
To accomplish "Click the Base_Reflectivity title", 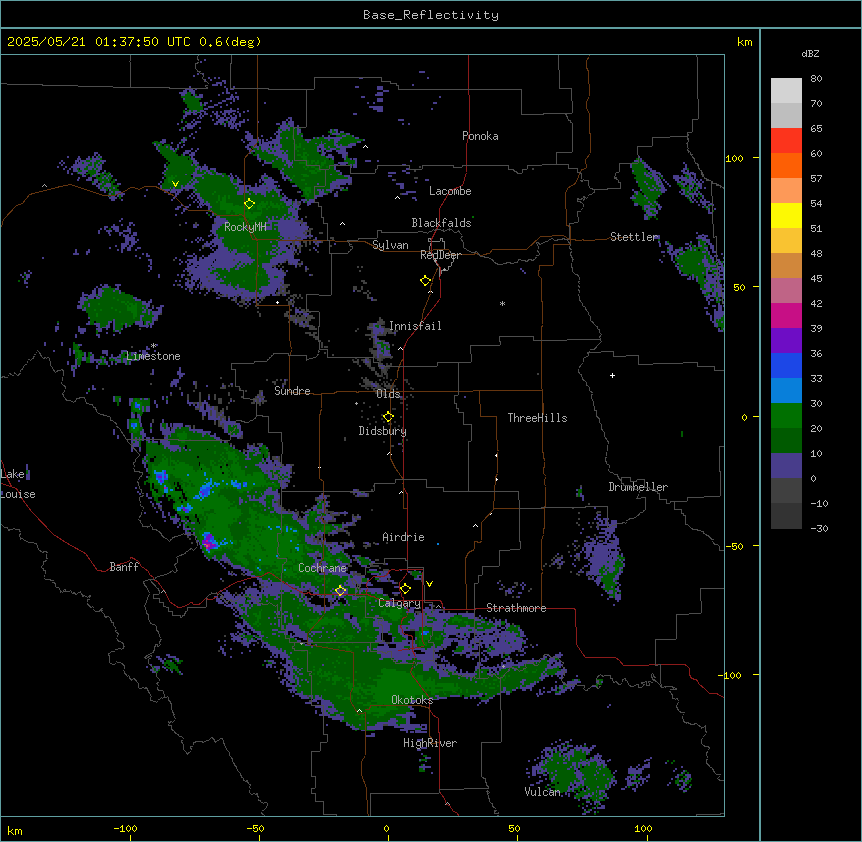I will pyautogui.click(x=431, y=15).
